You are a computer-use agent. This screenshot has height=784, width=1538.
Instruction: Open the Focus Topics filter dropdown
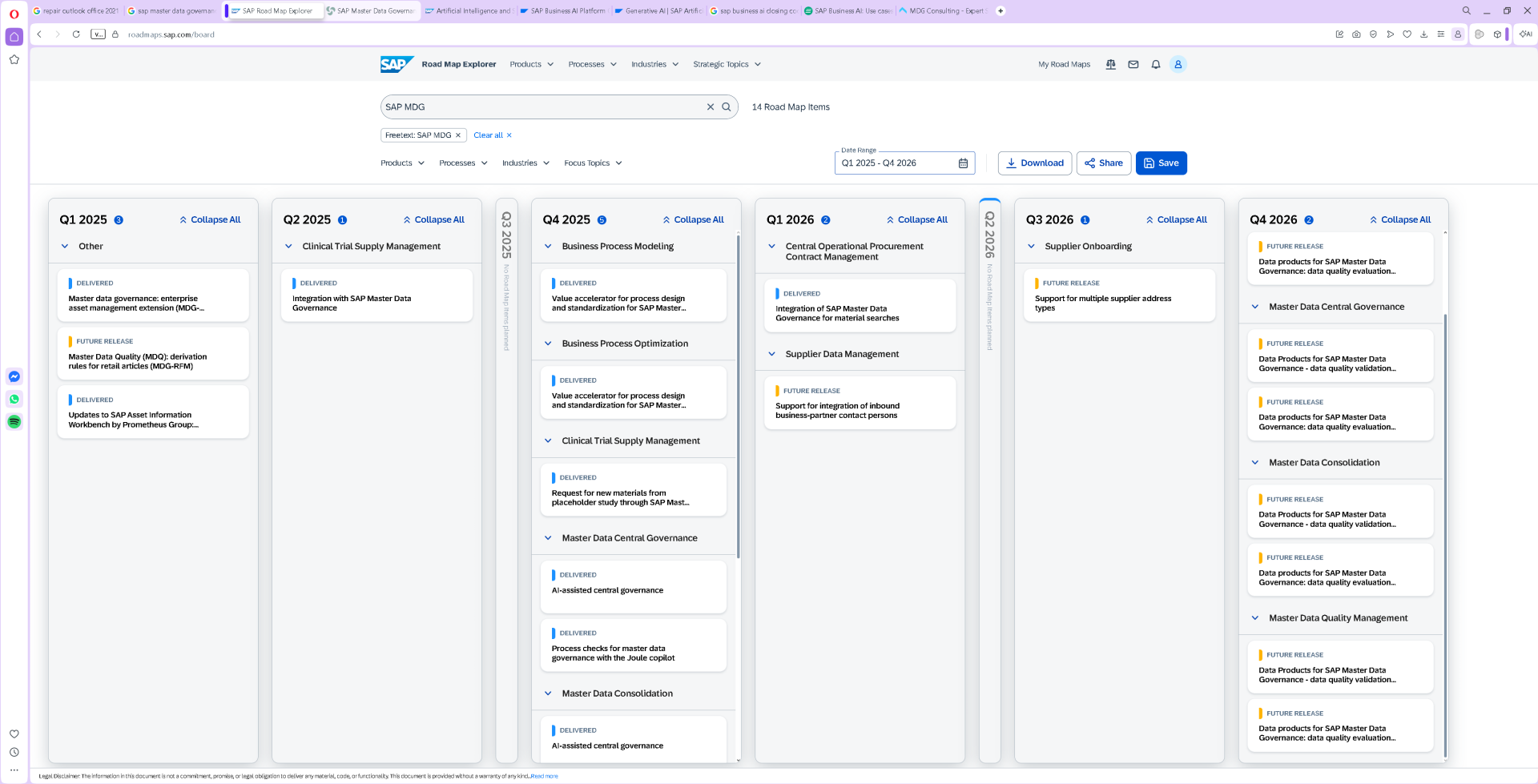593,163
